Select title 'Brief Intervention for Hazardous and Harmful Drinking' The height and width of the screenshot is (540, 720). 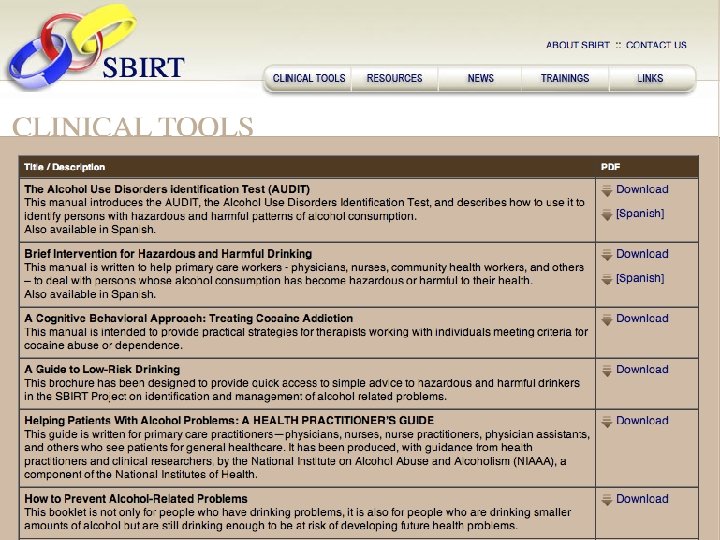click(x=168, y=254)
